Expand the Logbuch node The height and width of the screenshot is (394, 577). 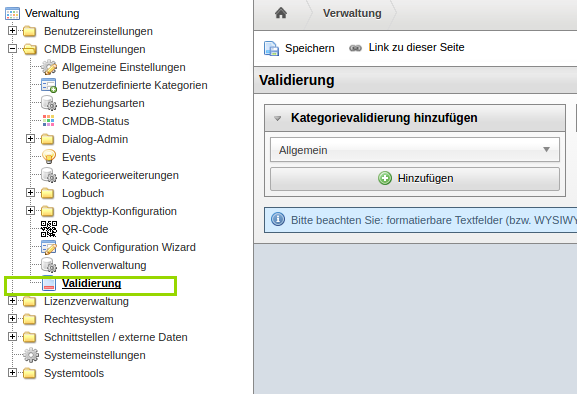pos(30,193)
